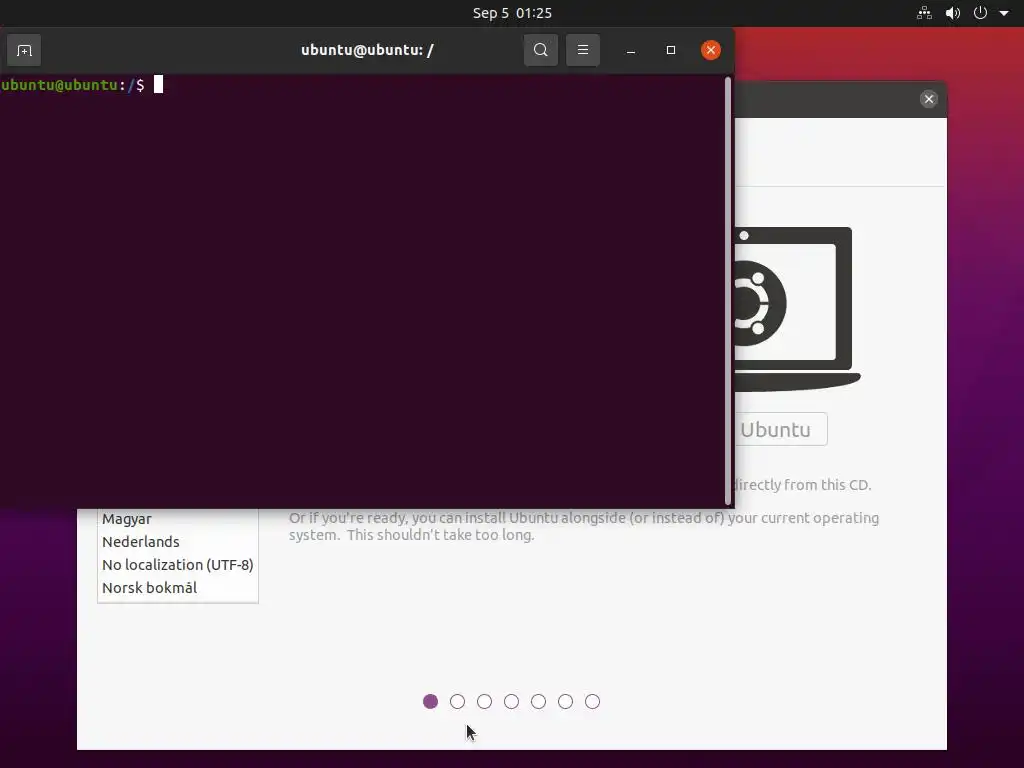Screen dimensions: 1024x768
Task: Open the clock showing Sep 5 01:25
Action: pyautogui.click(x=512, y=13)
